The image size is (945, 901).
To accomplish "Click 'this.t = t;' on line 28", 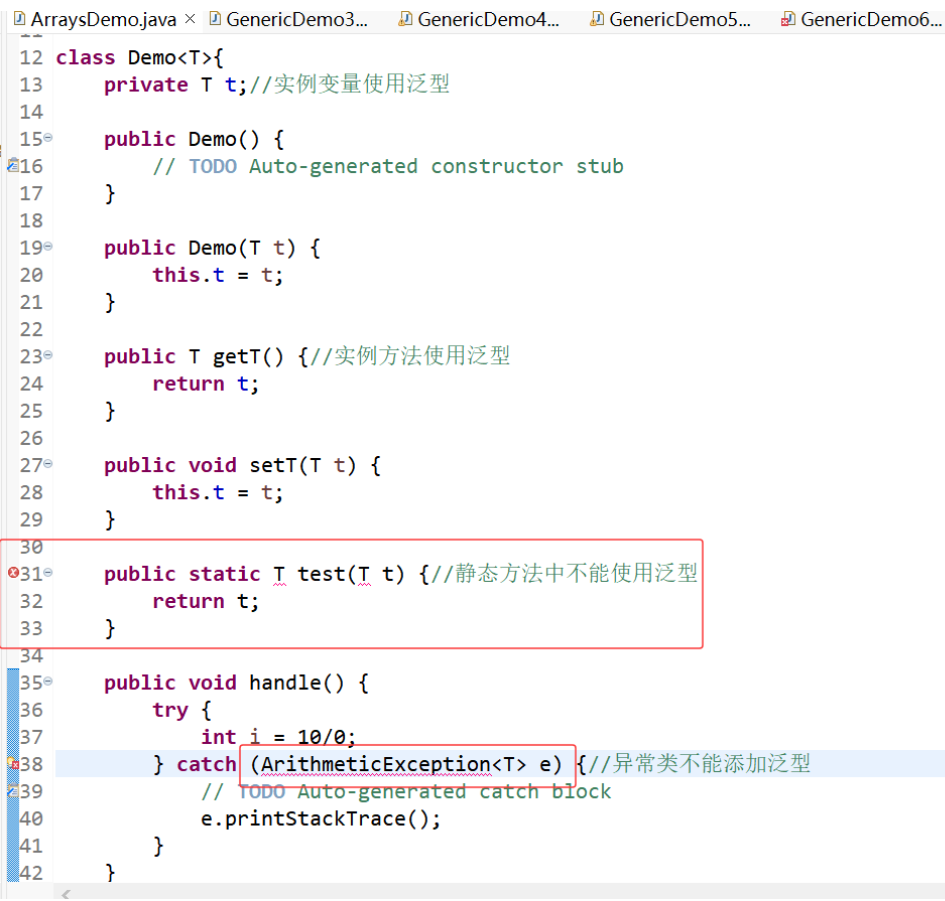I will tap(218, 493).
